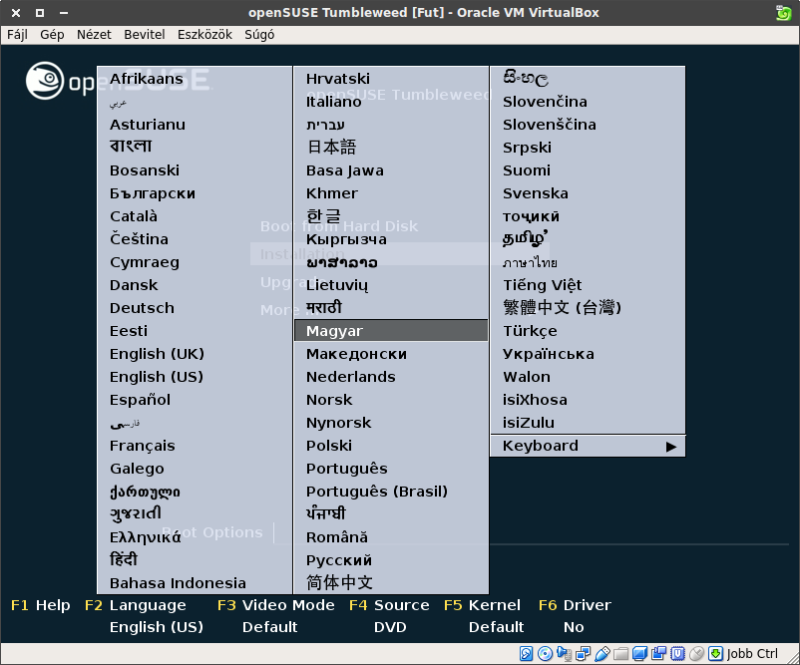800x665 pixels.
Task: Open the Nézet menu
Action: coord(94,35)
